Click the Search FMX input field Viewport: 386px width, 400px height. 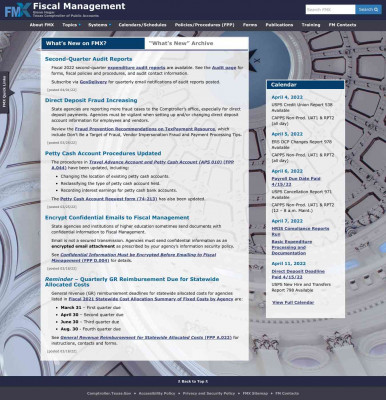pos(330,10)
